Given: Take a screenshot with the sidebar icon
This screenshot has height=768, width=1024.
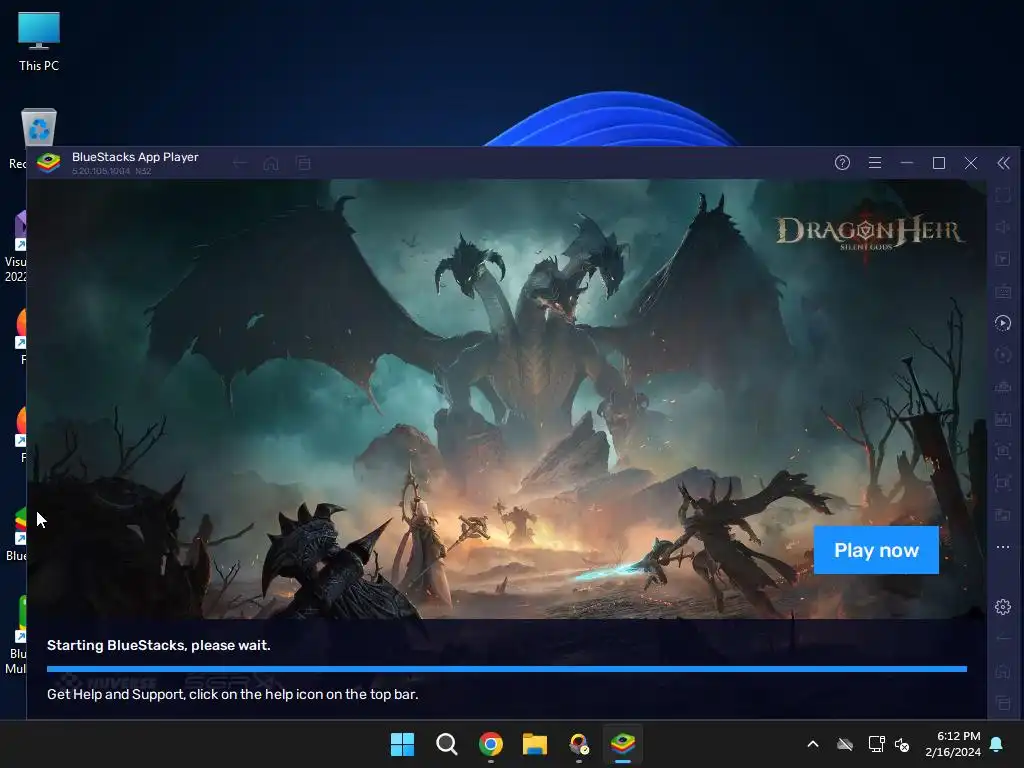Looking at the screenshot, I should 1003,450.
